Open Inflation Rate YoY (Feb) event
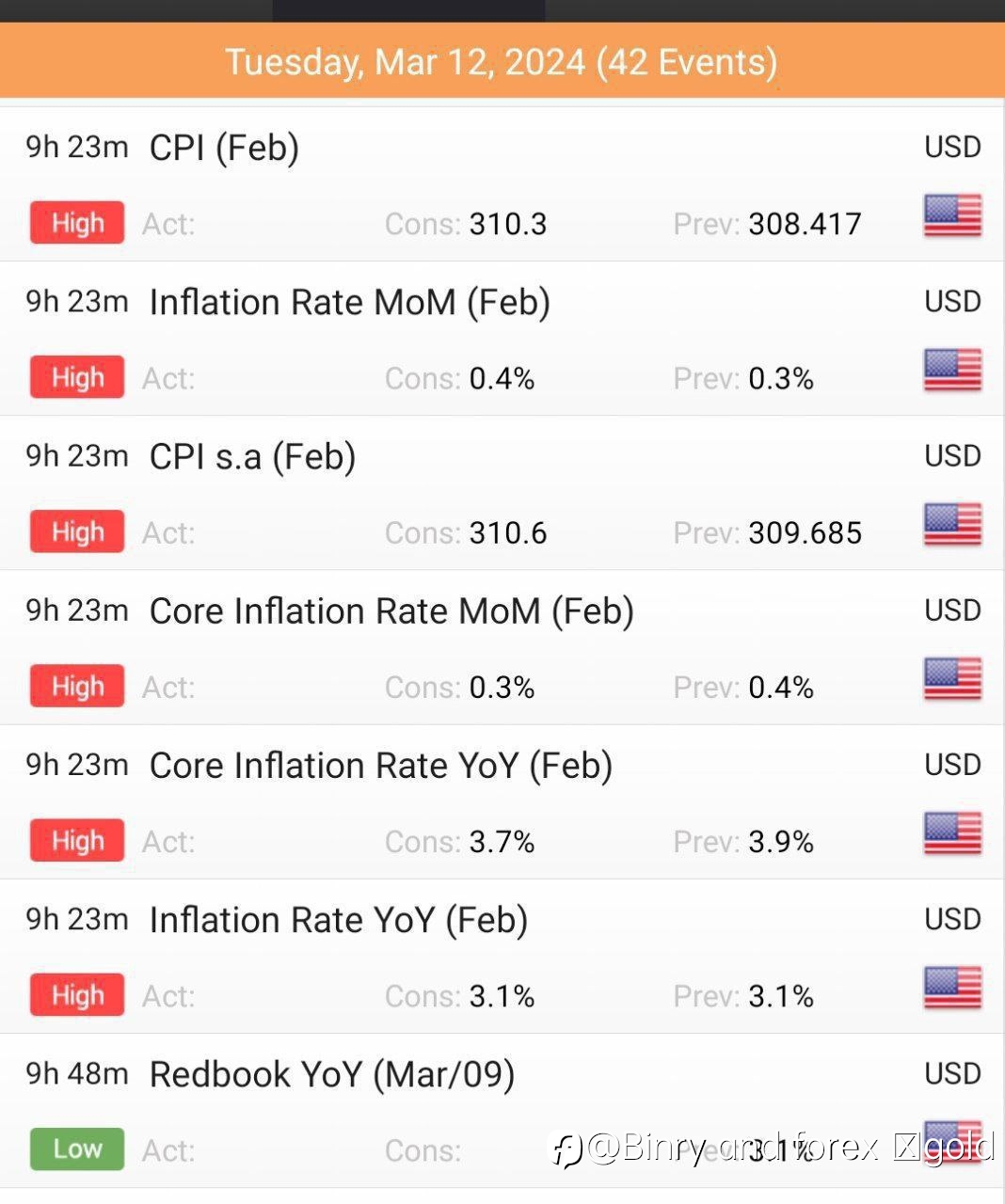Viewport: 1005px width, 1204px height. 339,919
